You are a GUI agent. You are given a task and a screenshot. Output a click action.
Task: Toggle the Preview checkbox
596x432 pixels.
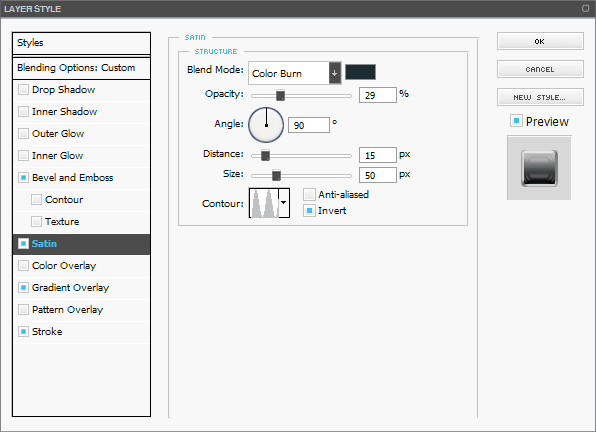[516, 121]
